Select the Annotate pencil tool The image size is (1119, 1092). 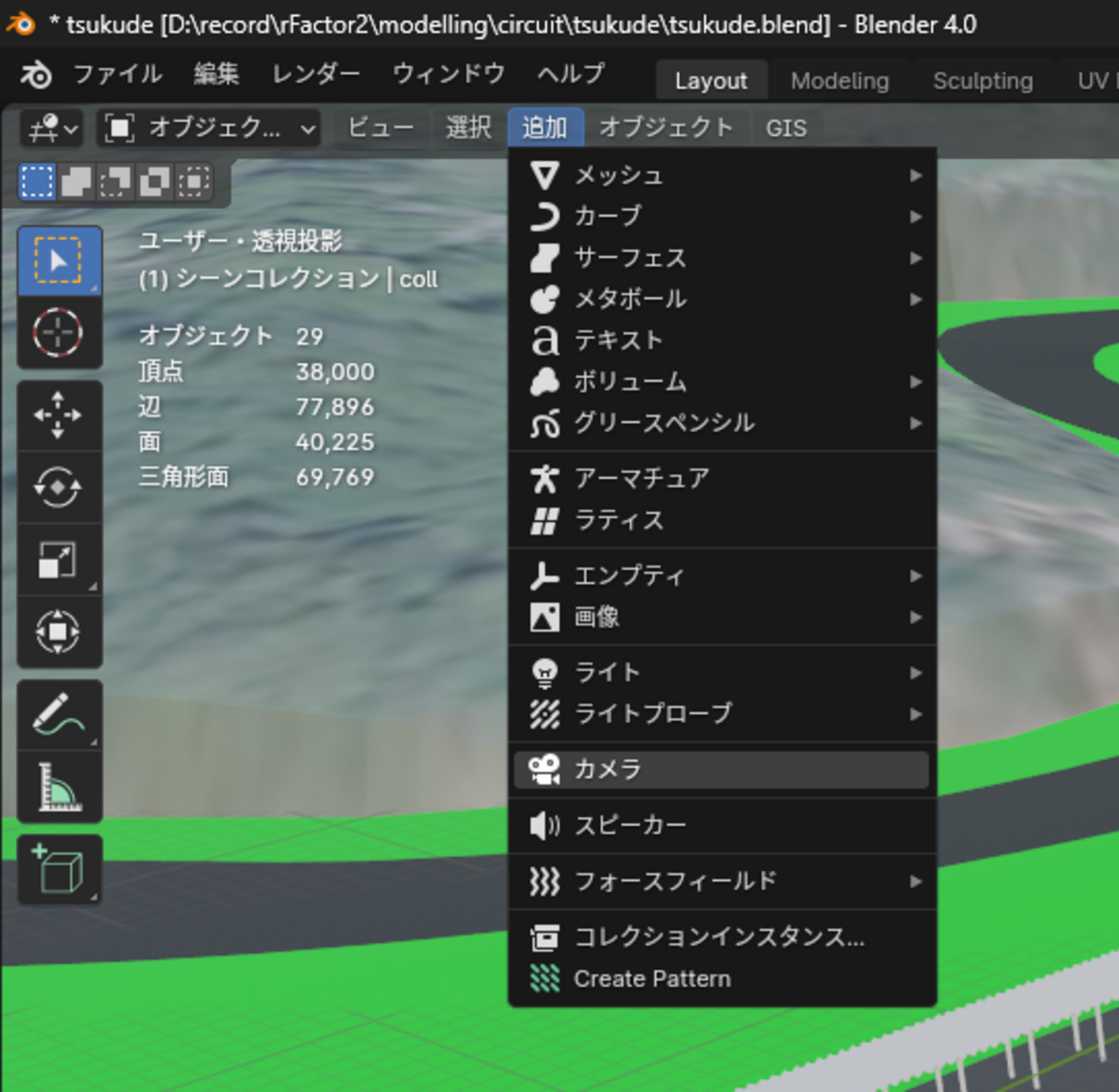click(59, 715)
